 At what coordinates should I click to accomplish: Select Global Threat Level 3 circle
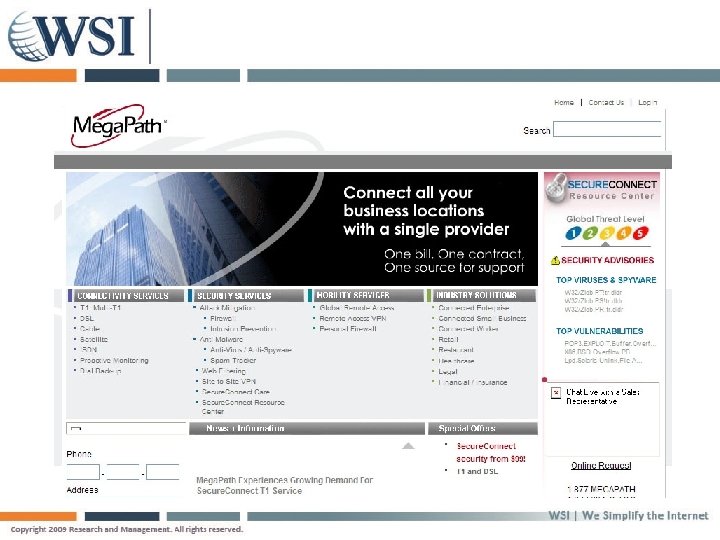click(x=607, y=233)
